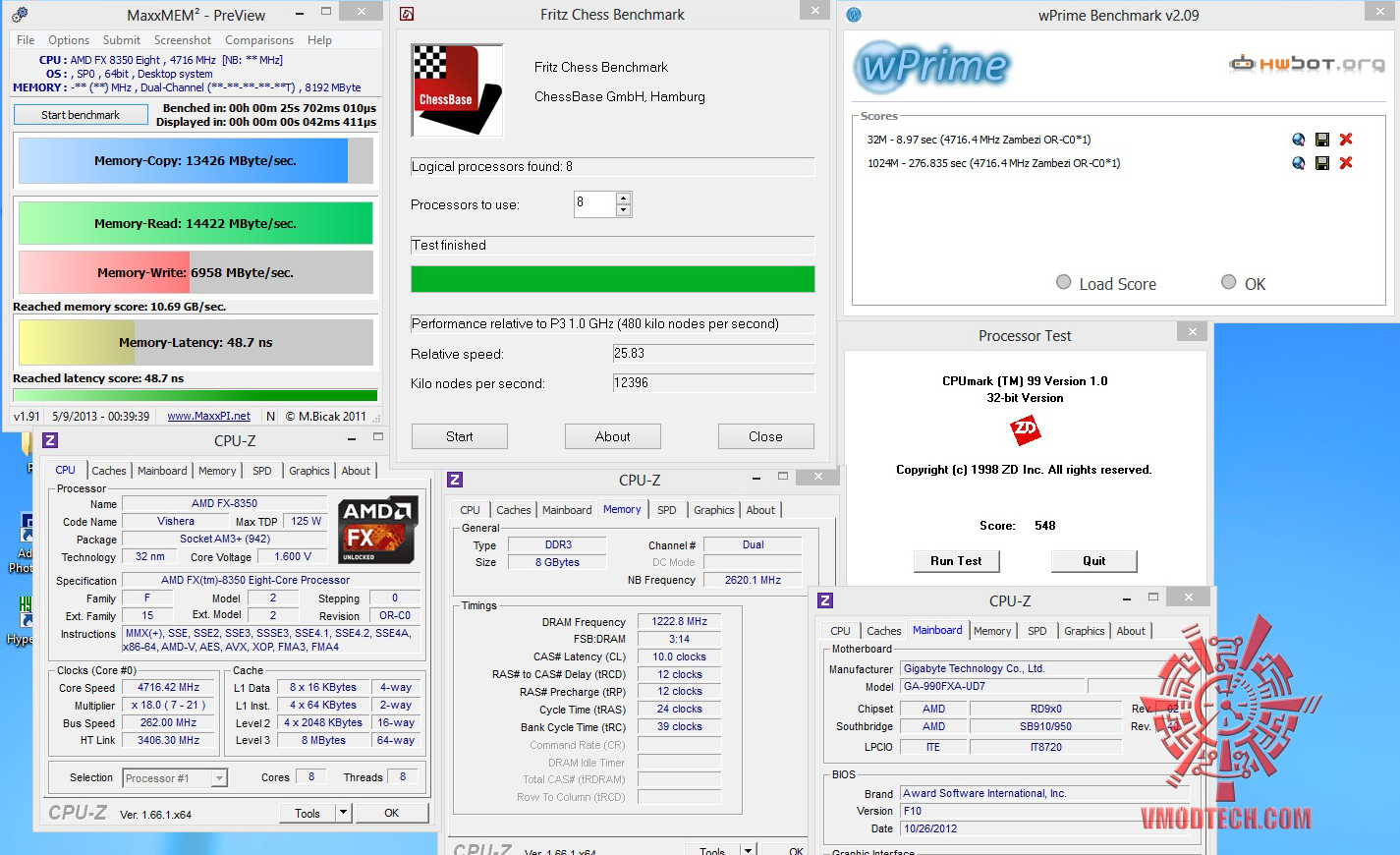Click About in Fritz Chess Benchmark
The width and height of the screenshot is (1400, 855).
[613, 436]
